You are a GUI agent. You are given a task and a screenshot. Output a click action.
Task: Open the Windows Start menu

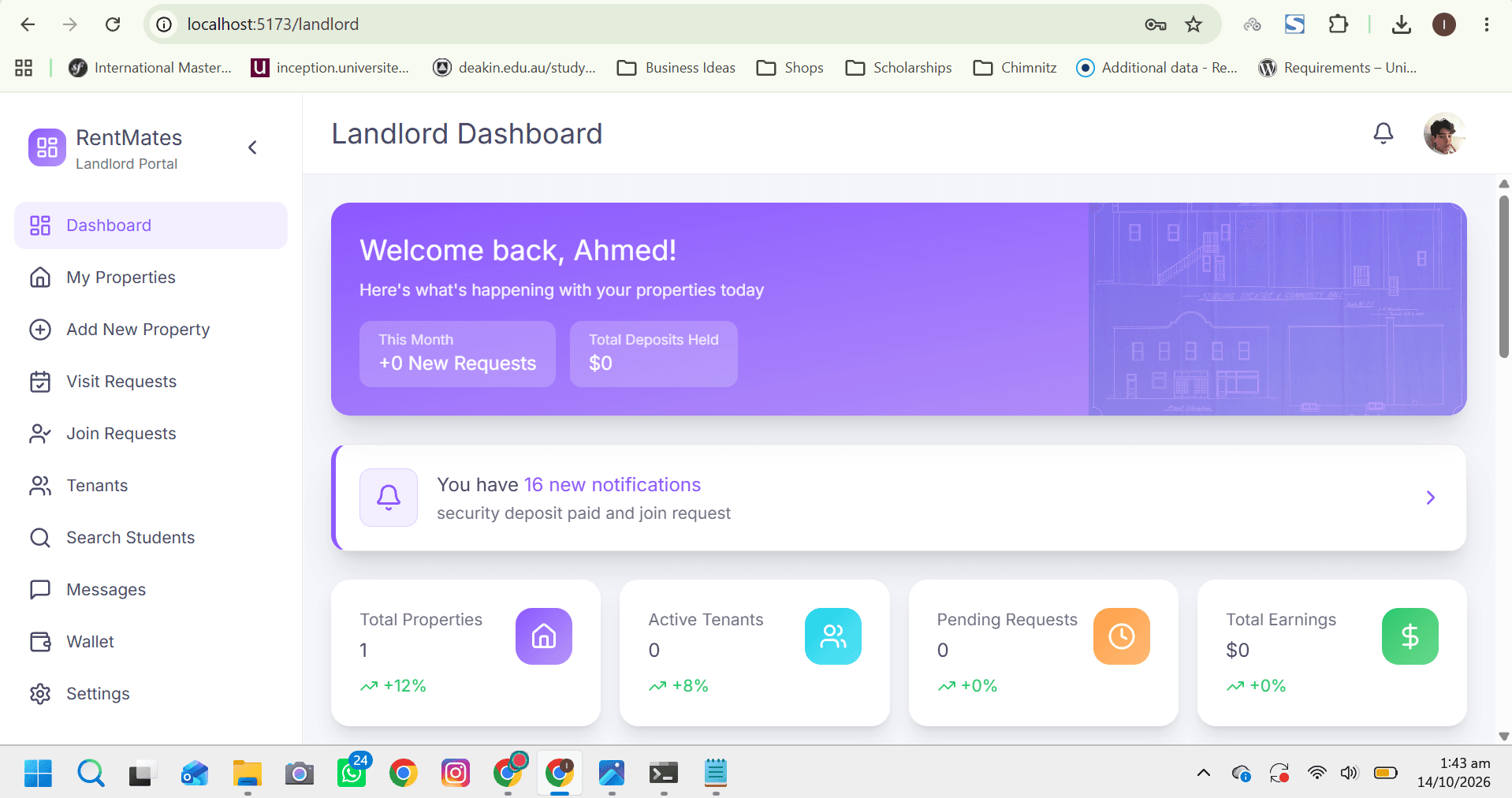click(x=38, y=774)
